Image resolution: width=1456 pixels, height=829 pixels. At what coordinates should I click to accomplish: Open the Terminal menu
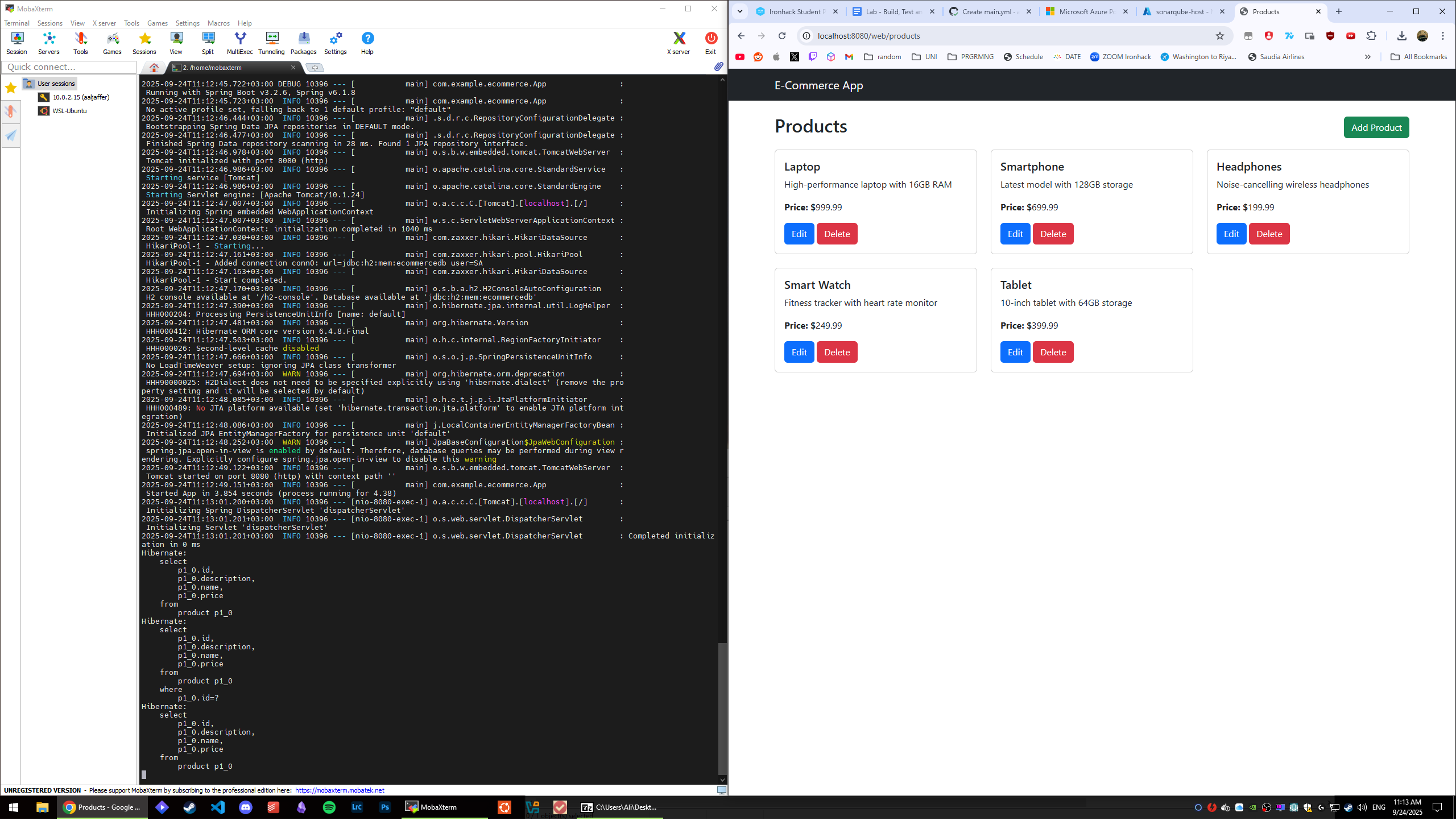[17, 23]
